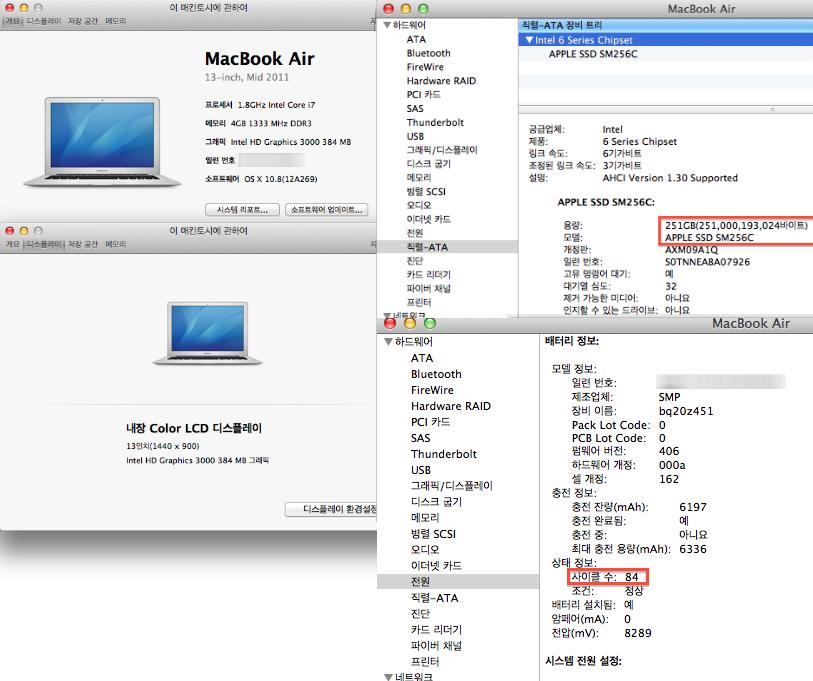
Task: Click the 직렬-ATA 장비 트리 column header
Action: 666,25
